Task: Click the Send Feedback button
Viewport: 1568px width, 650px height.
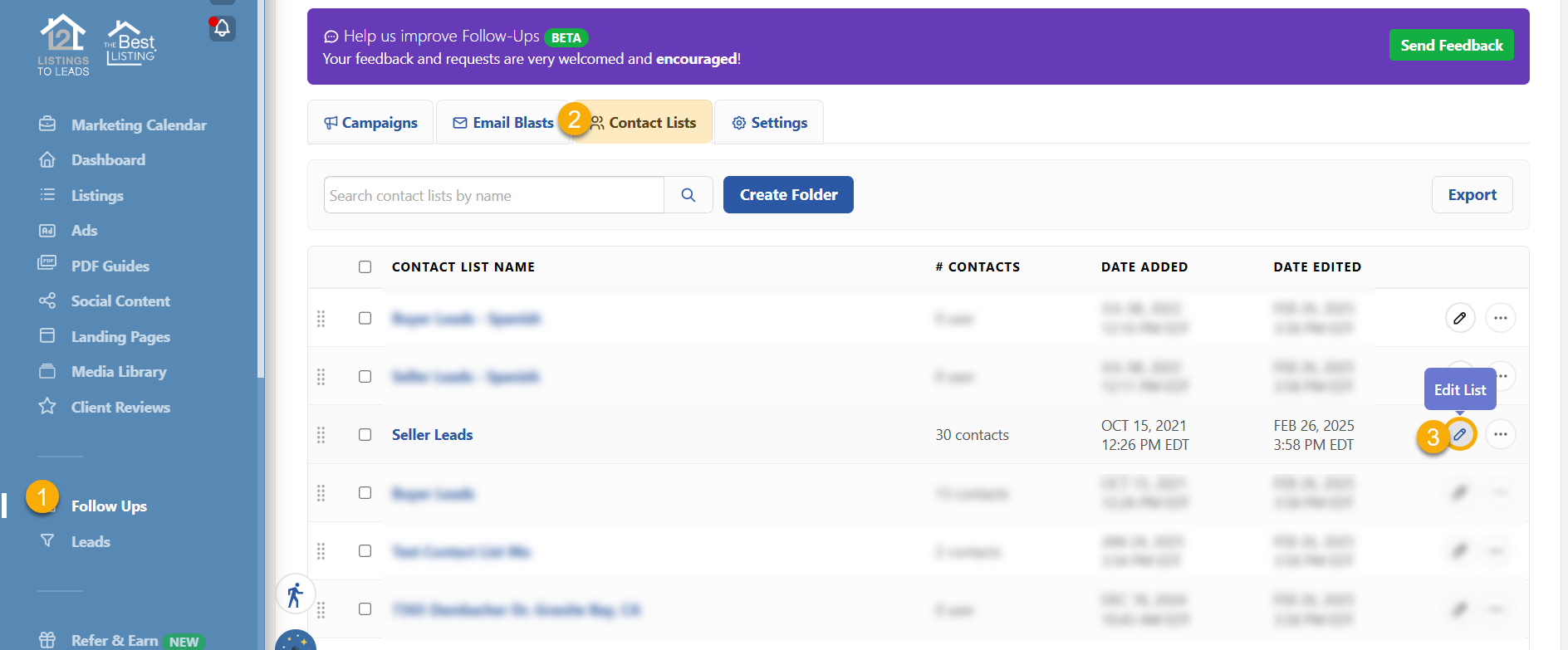Action: pos(1451,45)
